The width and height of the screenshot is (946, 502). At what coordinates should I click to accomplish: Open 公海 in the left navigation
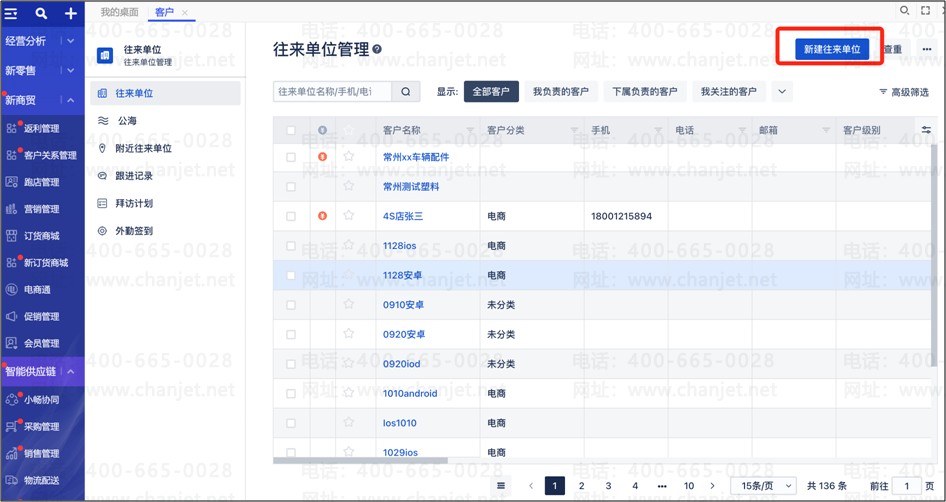point(127,121)
